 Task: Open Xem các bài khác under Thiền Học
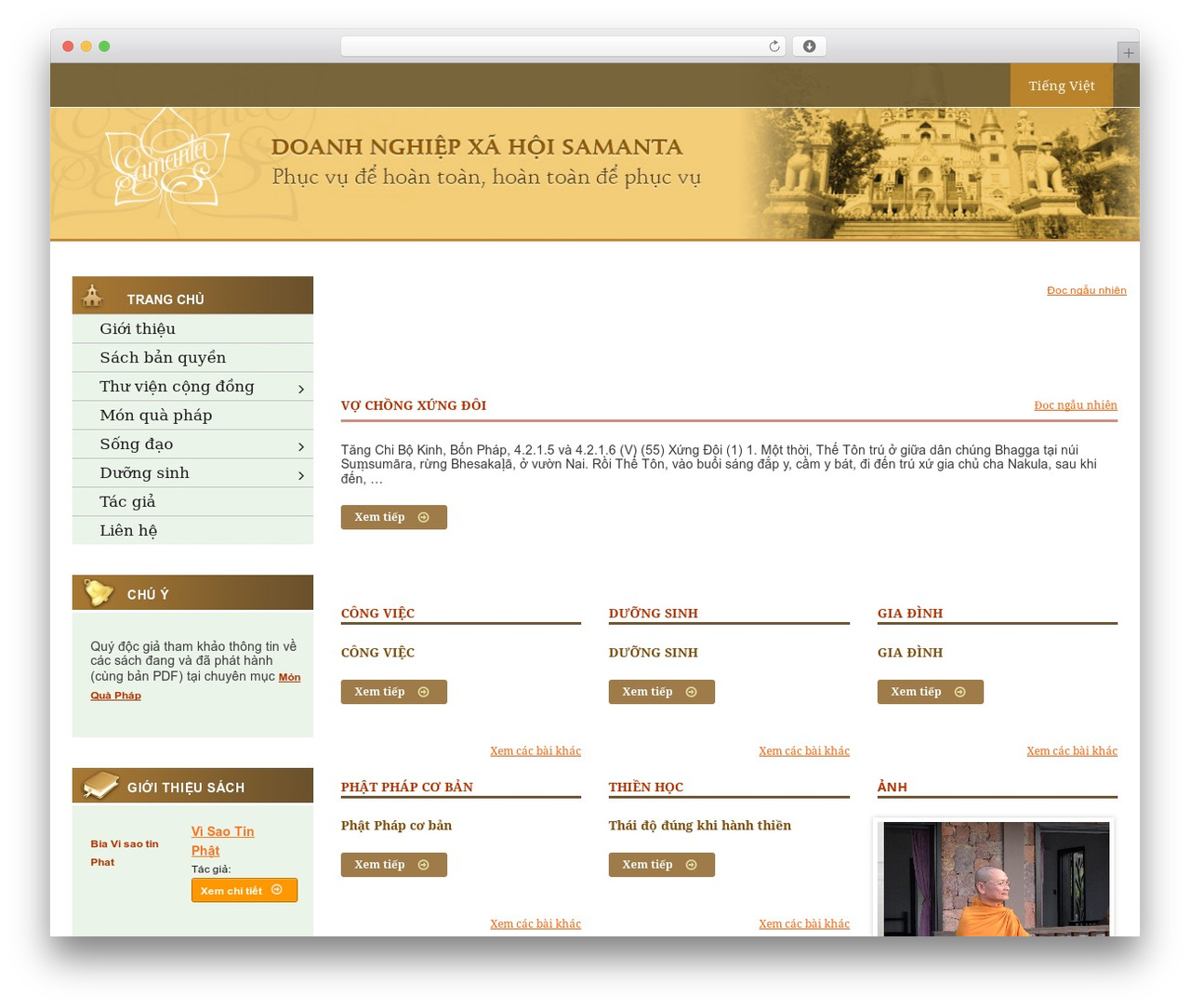coord(804,923)
